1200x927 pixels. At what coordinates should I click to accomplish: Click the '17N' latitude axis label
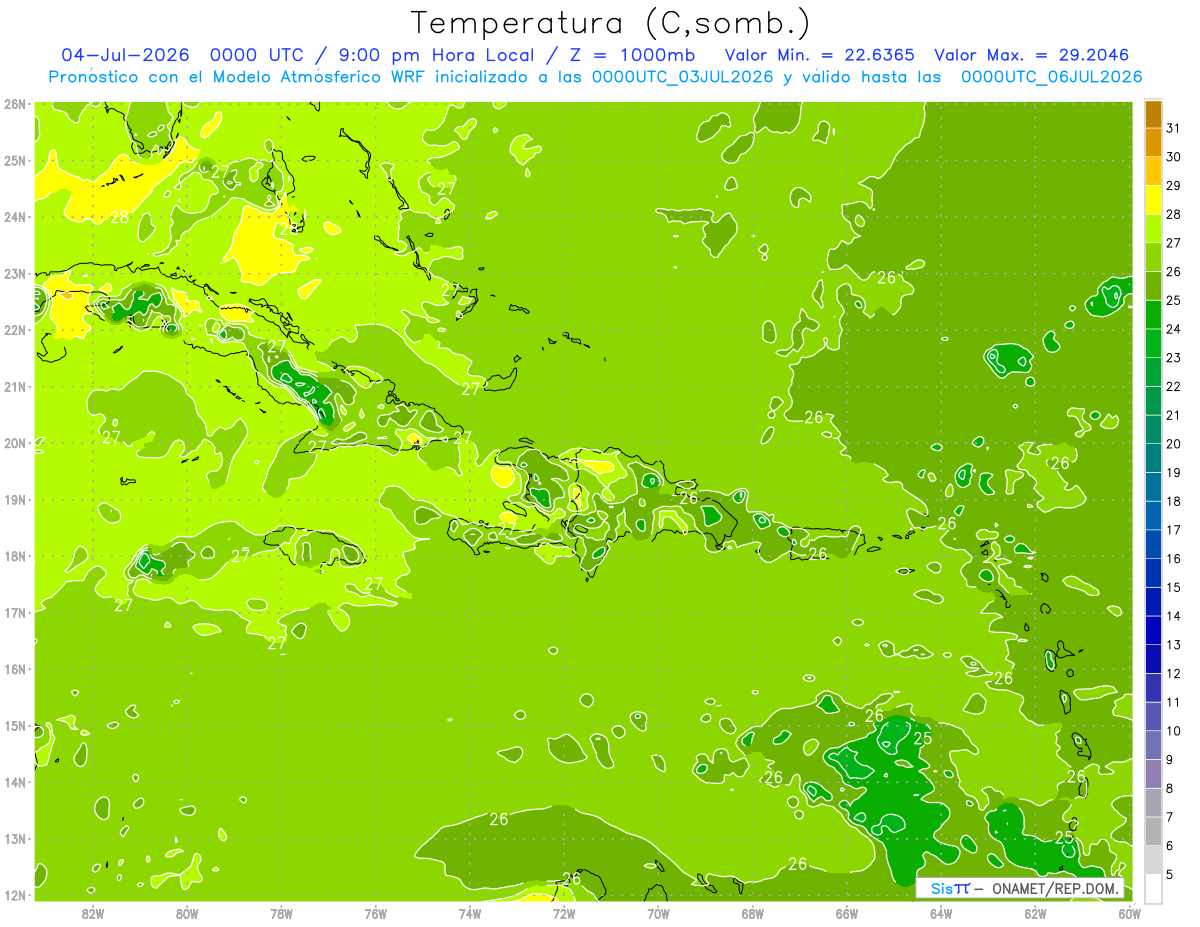tap(14, 613)
